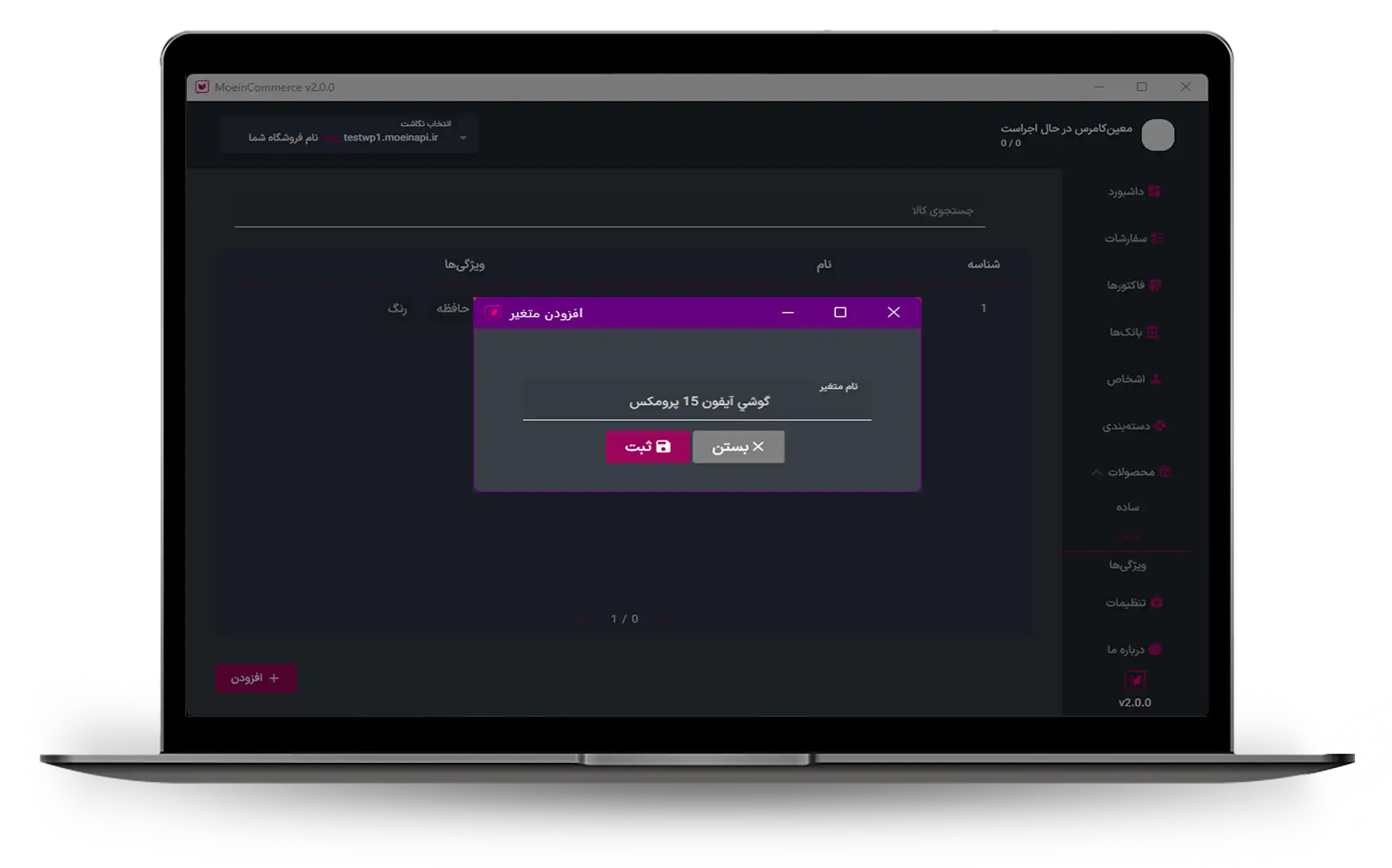The width and height of the screenshot is (1392, 868).
Task: Open the ویژگی‌ها (attributes) submenu item
Action: tap(1128, 565)
